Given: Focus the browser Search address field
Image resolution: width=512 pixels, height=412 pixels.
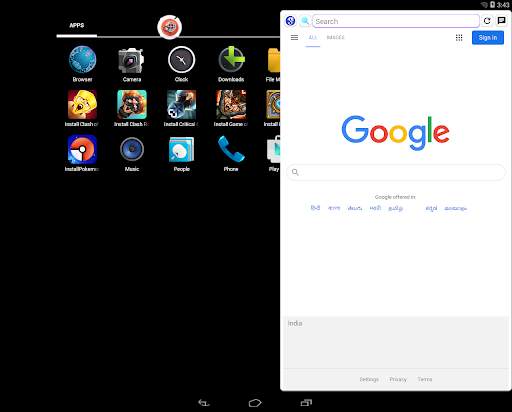Looking at the screenshot, I should tap(396, 21).
